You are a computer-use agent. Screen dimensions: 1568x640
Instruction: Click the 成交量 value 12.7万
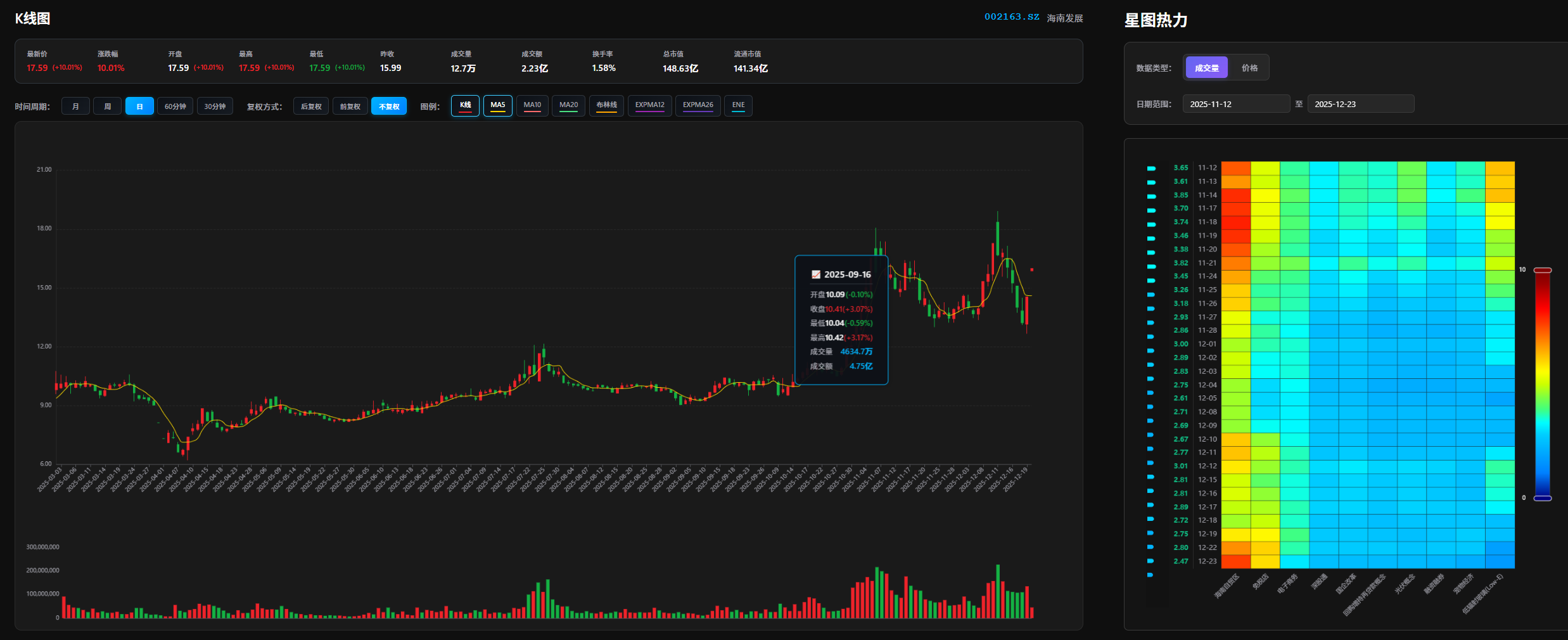coord(463,68)
